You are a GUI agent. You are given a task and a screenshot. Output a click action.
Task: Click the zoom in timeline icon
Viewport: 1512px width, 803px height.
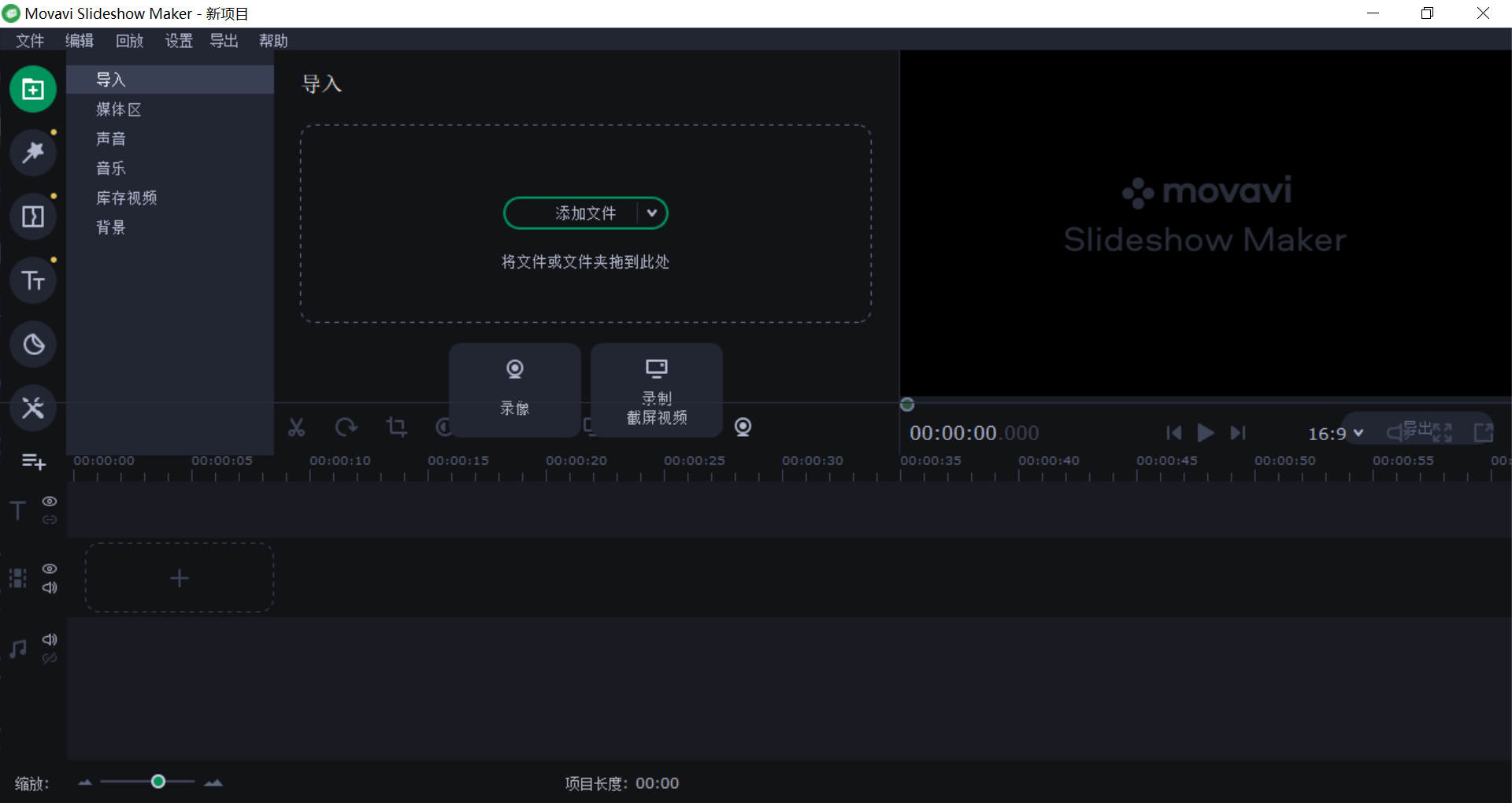[x=213, y=783]
